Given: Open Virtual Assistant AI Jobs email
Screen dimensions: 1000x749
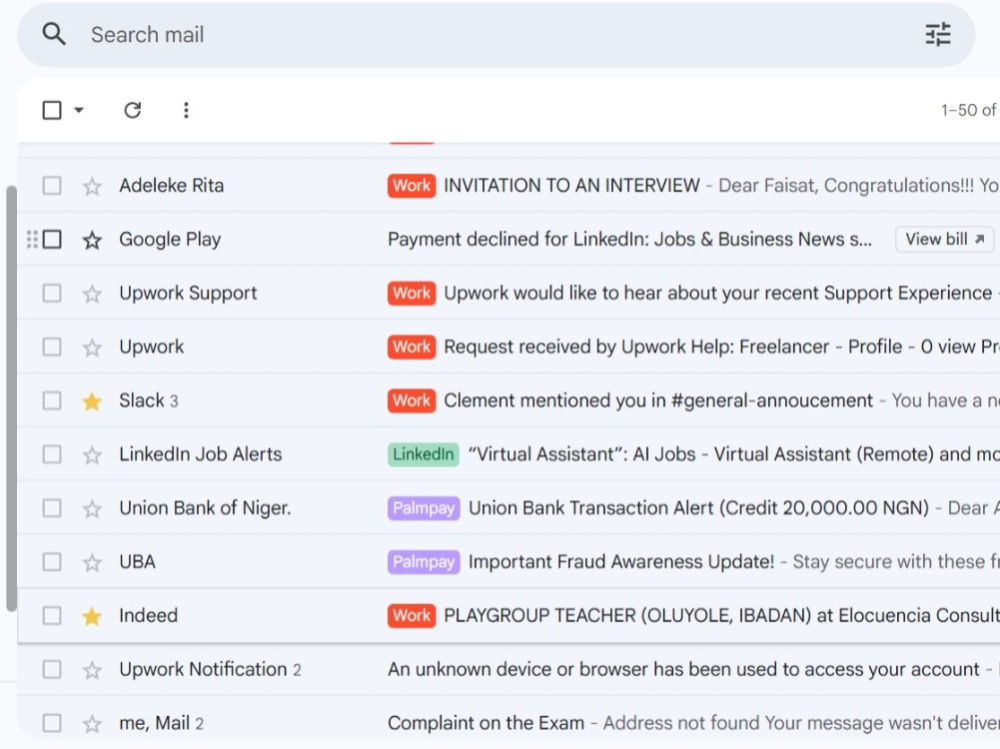Looking at the screenshot, I should [733, 454].
